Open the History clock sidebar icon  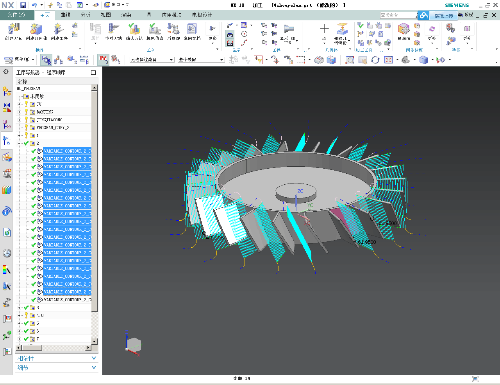(x=7, y=253)
